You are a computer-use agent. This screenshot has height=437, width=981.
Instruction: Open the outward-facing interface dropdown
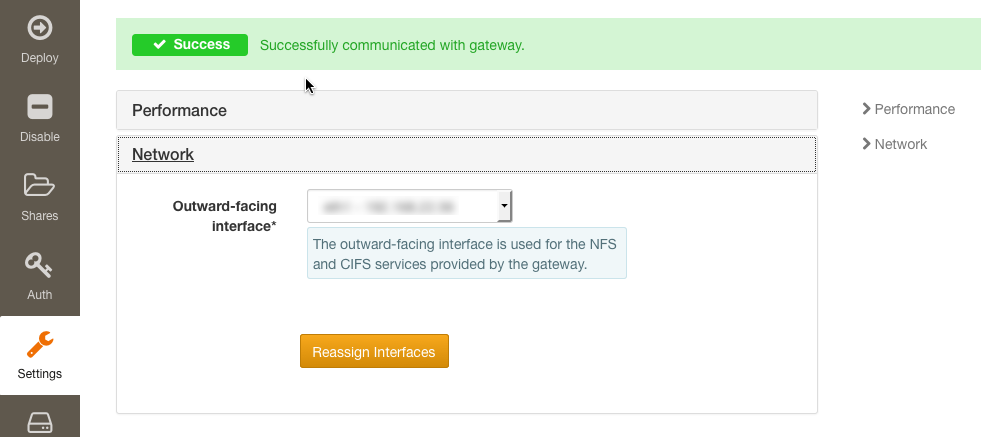point(409,206)
